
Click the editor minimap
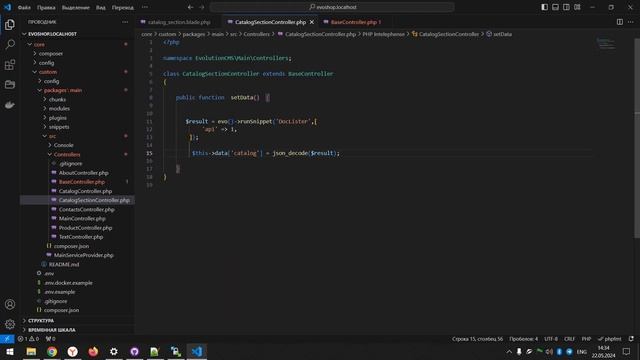[x=606, y=44]
